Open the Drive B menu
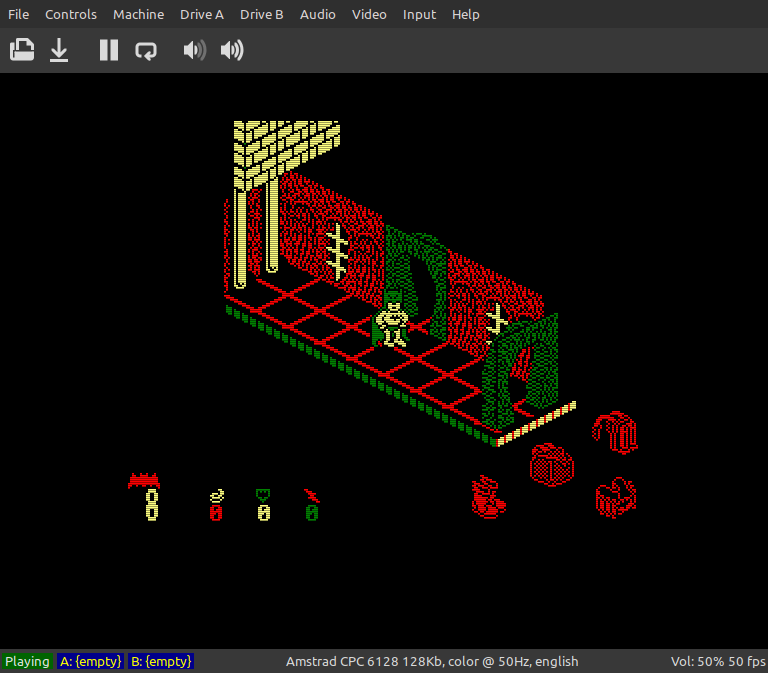768x673 pixels. pos(262,15)
